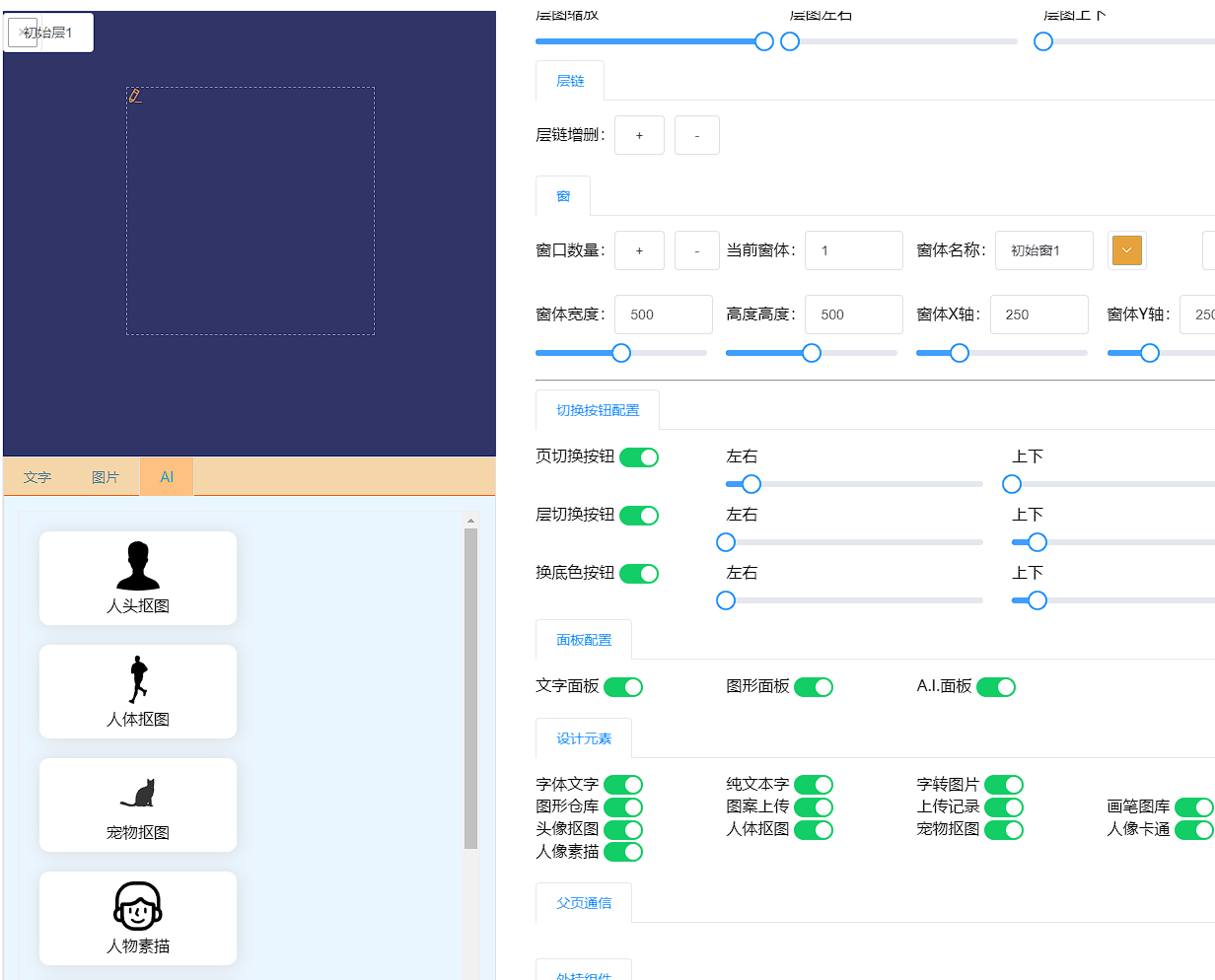Click the 窗体Y轴 slider handle

pos(1150,353)
